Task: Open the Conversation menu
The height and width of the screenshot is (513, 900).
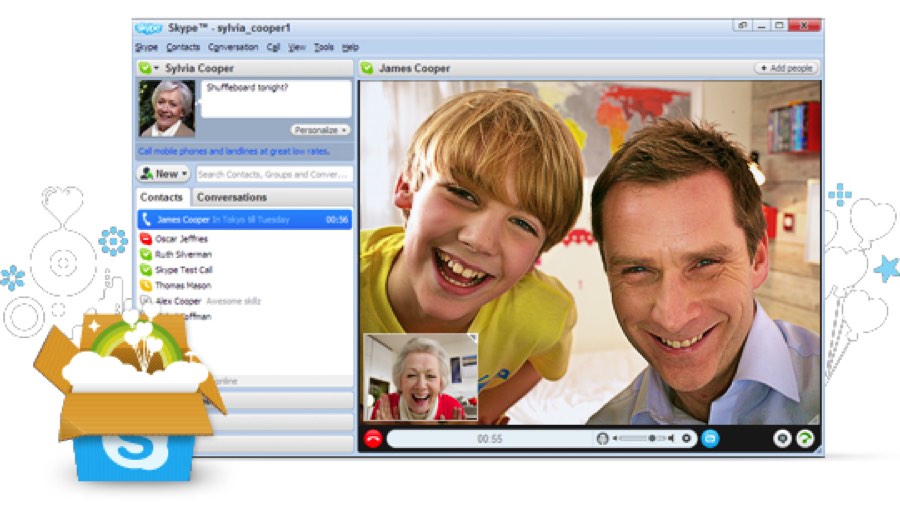Action: click(x=233, y=48)
